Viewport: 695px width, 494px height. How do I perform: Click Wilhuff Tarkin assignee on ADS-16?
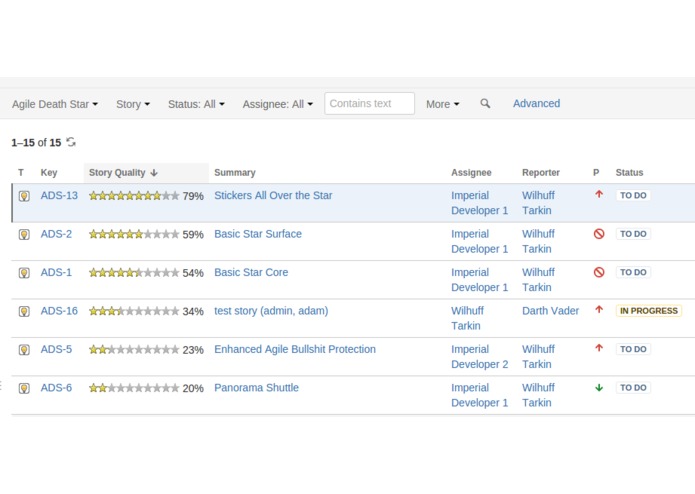point(467,318)
